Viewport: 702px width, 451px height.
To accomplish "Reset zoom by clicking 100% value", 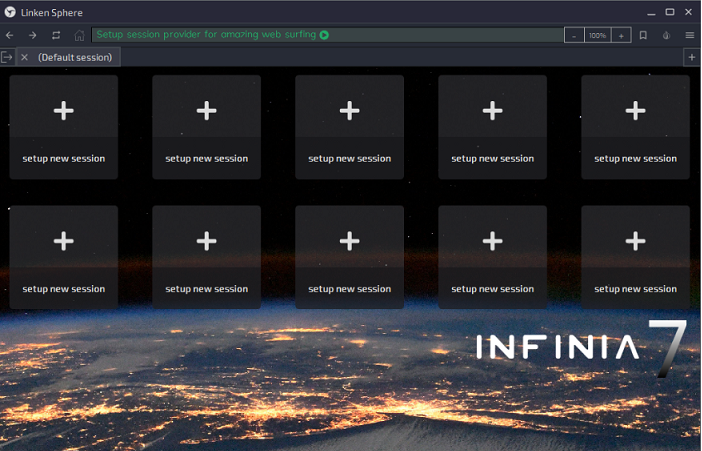I will tap(597, 35).
